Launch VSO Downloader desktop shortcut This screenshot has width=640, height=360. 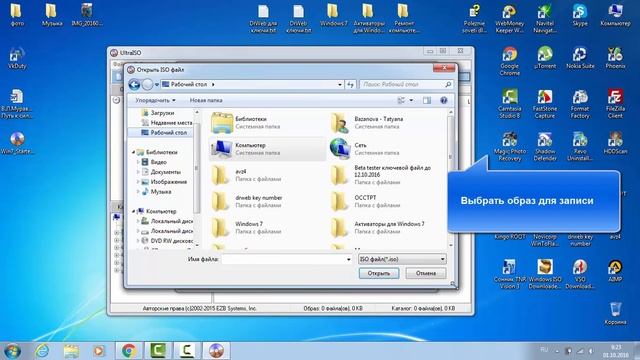coord(580,274)
